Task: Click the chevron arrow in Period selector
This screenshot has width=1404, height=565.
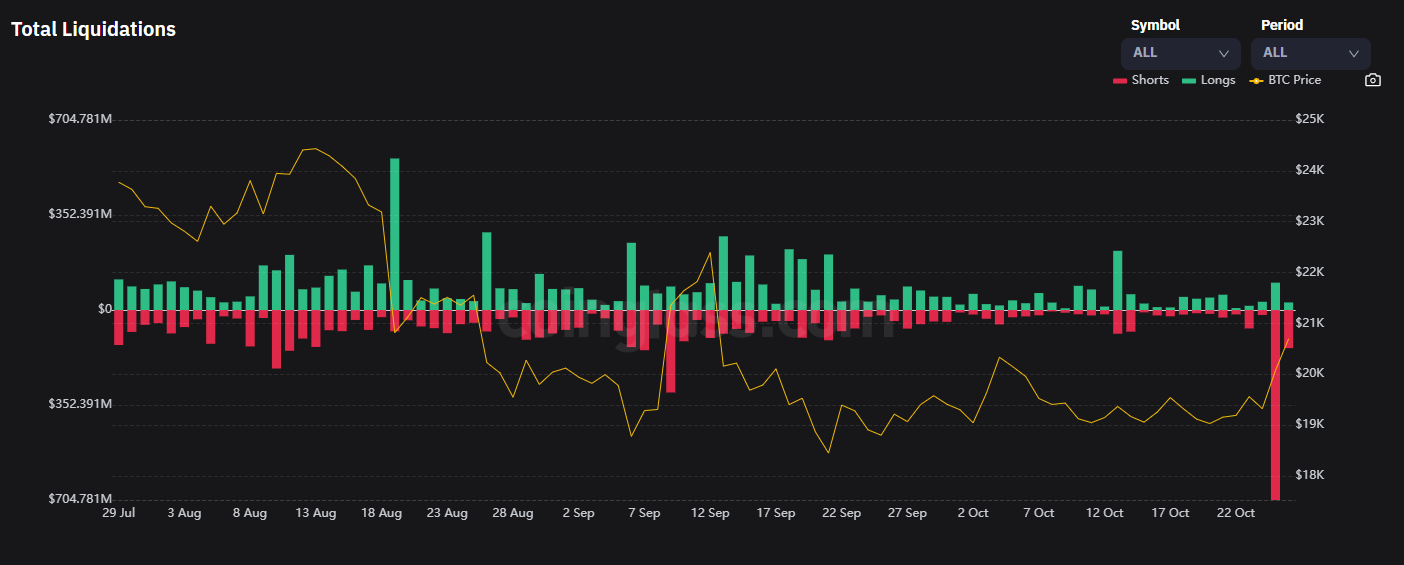Action: coord(1354,54)
